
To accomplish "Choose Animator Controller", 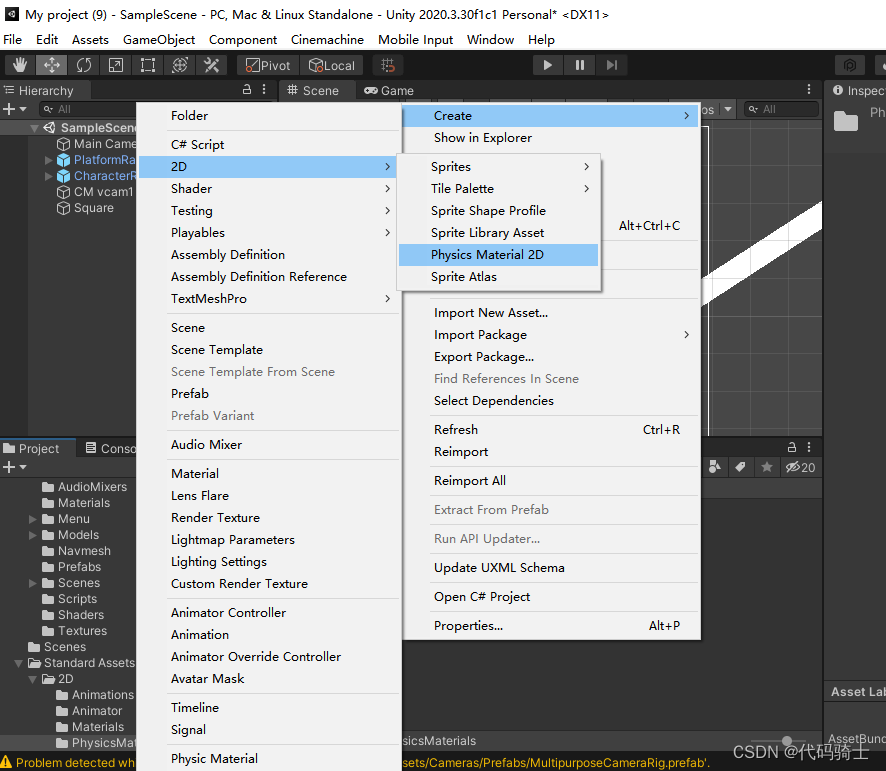I will tap(268, 613).
